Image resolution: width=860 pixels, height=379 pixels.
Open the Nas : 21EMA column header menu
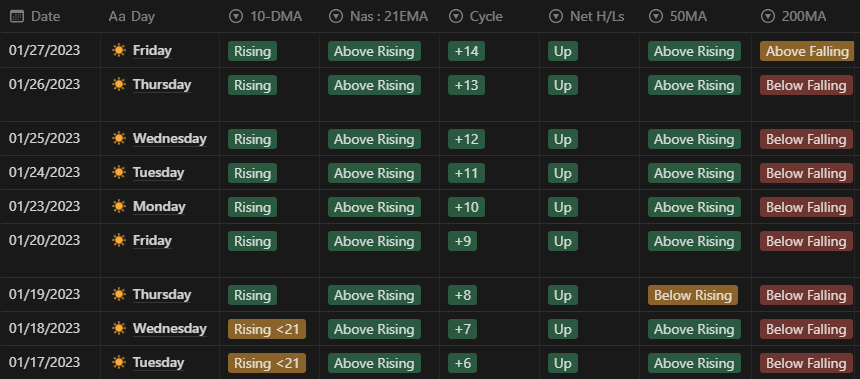(380, 16)
